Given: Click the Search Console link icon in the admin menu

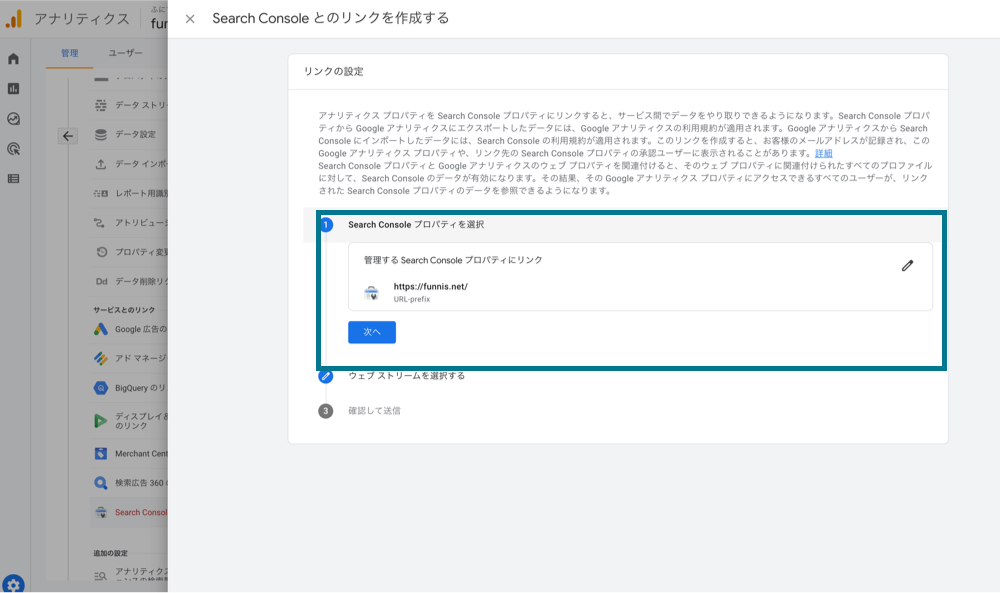Looking at the screenshot, I should [101, 512].
